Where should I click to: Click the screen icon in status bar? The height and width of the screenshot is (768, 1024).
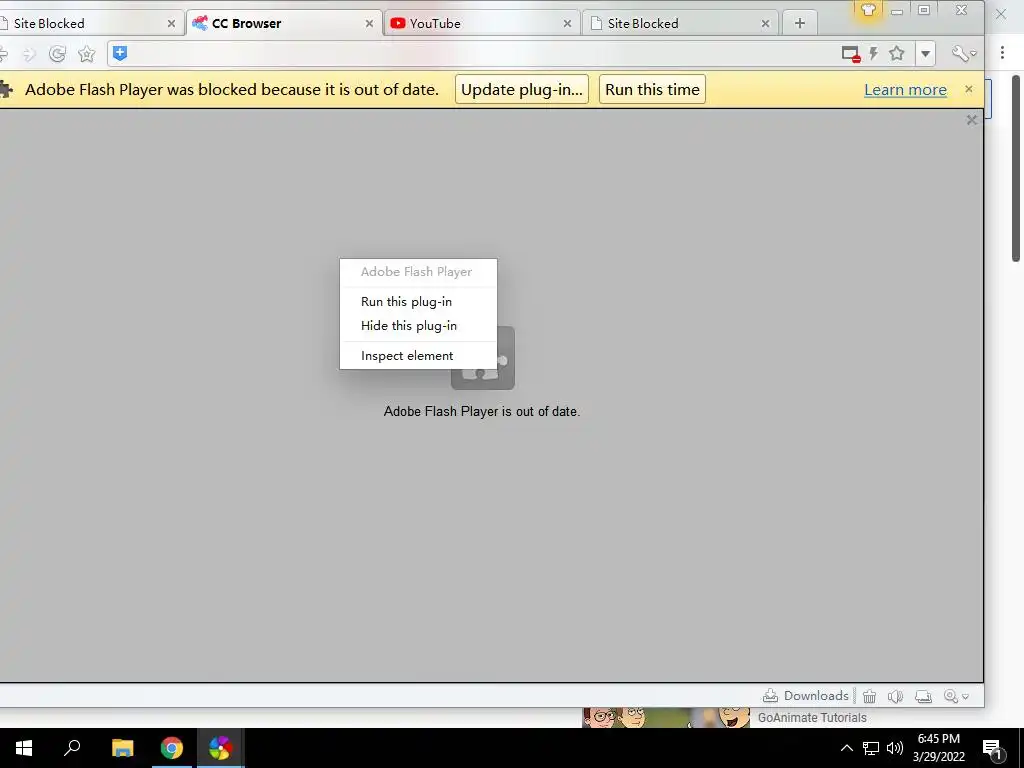point(923,696)
